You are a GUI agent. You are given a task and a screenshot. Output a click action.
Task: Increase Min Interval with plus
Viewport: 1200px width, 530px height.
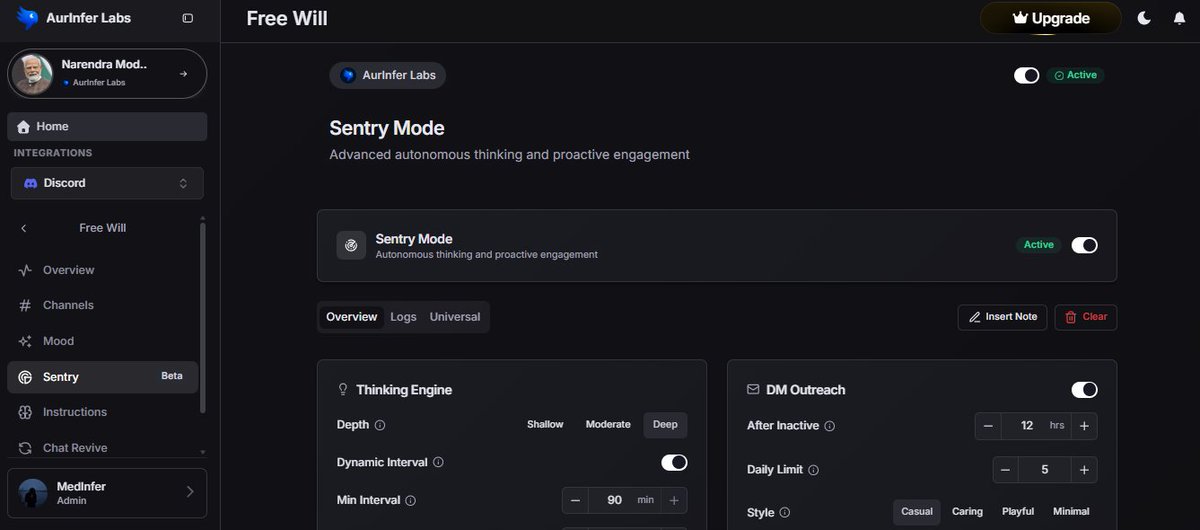(674, 500)
